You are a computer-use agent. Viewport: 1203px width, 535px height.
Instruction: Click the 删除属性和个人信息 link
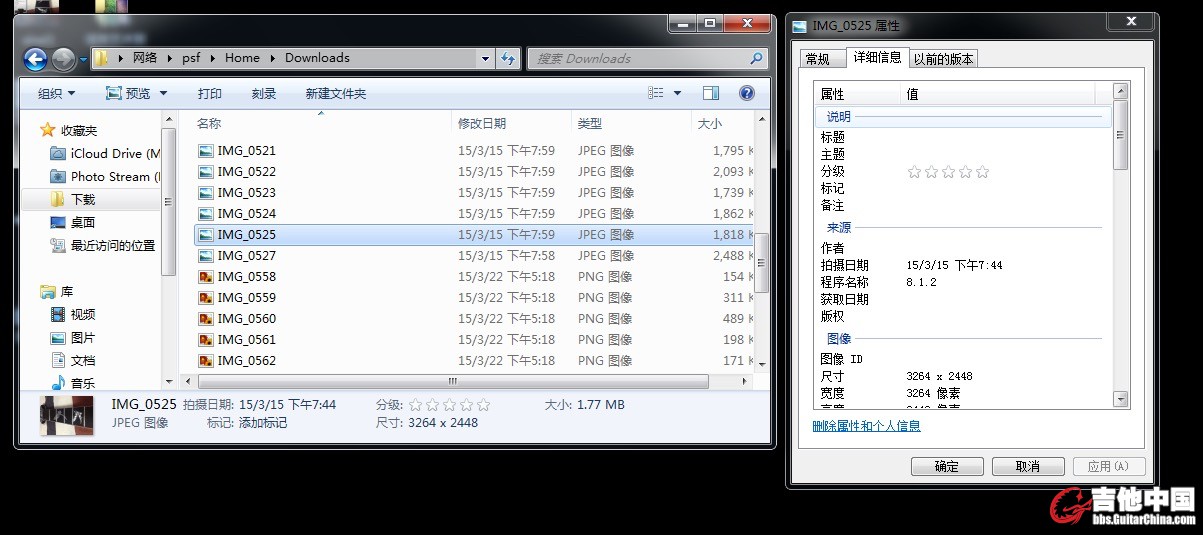click(x=866, y=426)
